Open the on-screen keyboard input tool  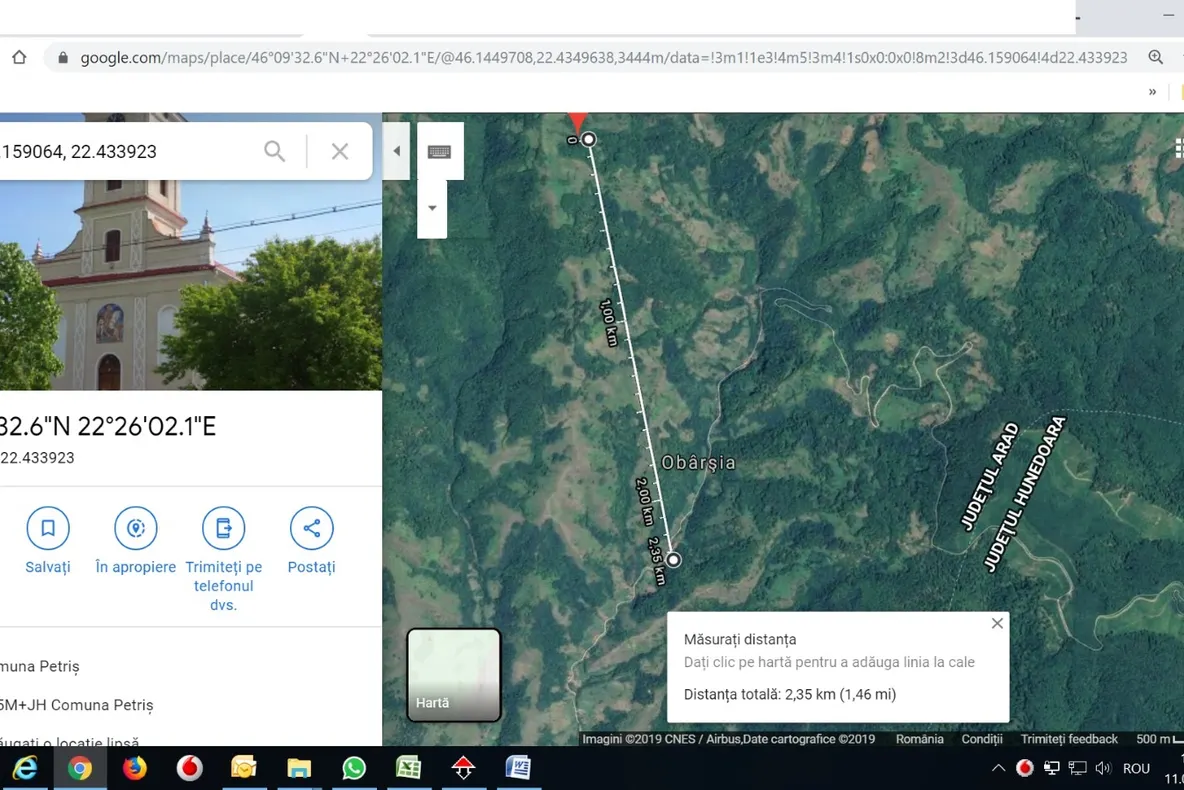439,151
